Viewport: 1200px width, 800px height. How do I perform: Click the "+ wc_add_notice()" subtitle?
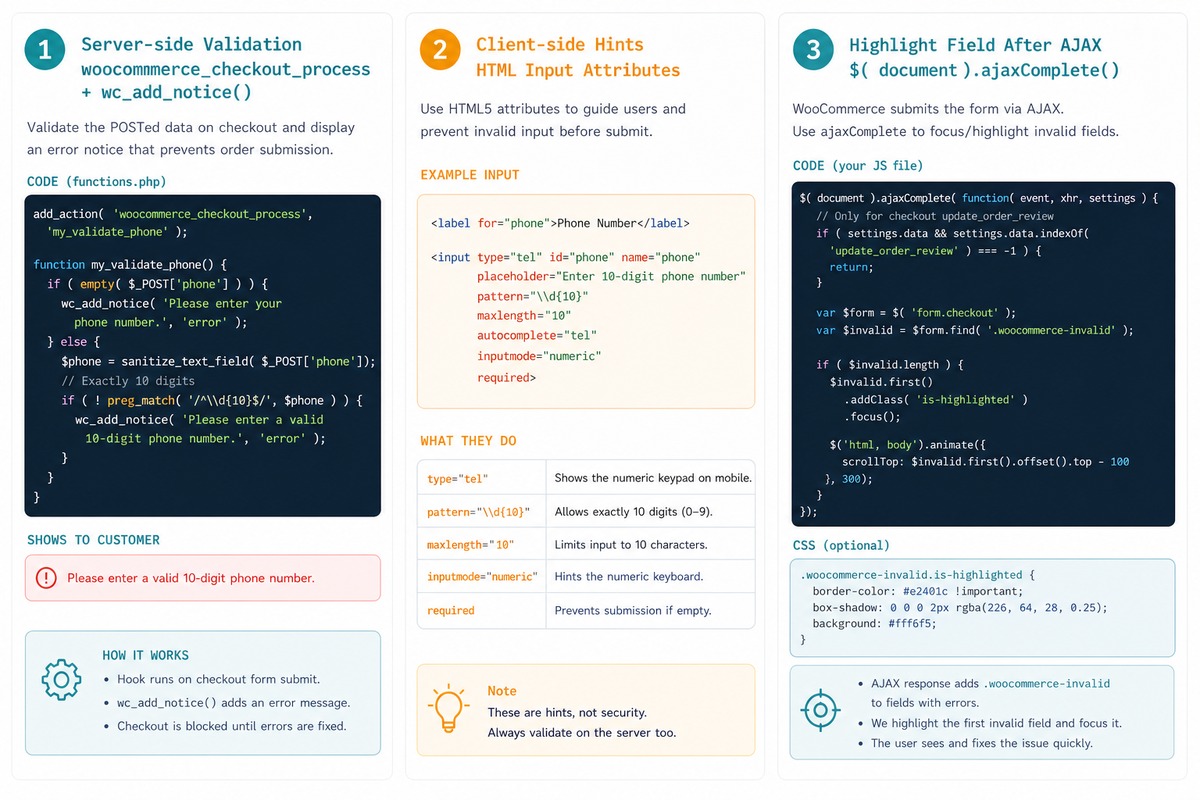[166, 93]
